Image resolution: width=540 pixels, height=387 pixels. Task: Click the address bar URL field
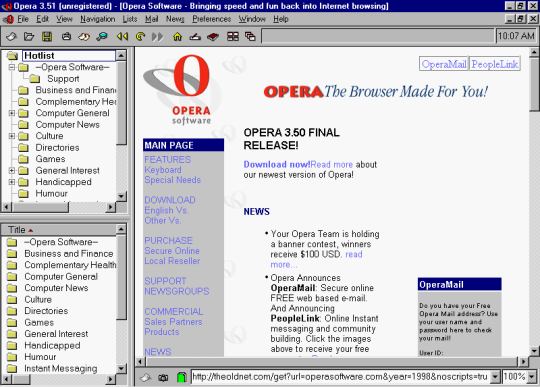(340, 377)
